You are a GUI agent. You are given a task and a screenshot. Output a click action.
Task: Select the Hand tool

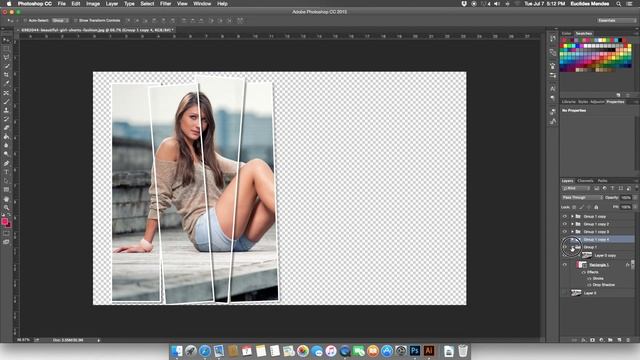click(x=6, y=199)
